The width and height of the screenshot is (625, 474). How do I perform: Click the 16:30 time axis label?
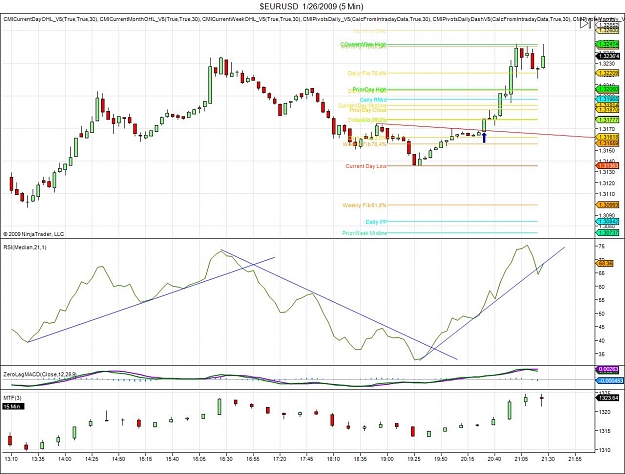(226, 459)
